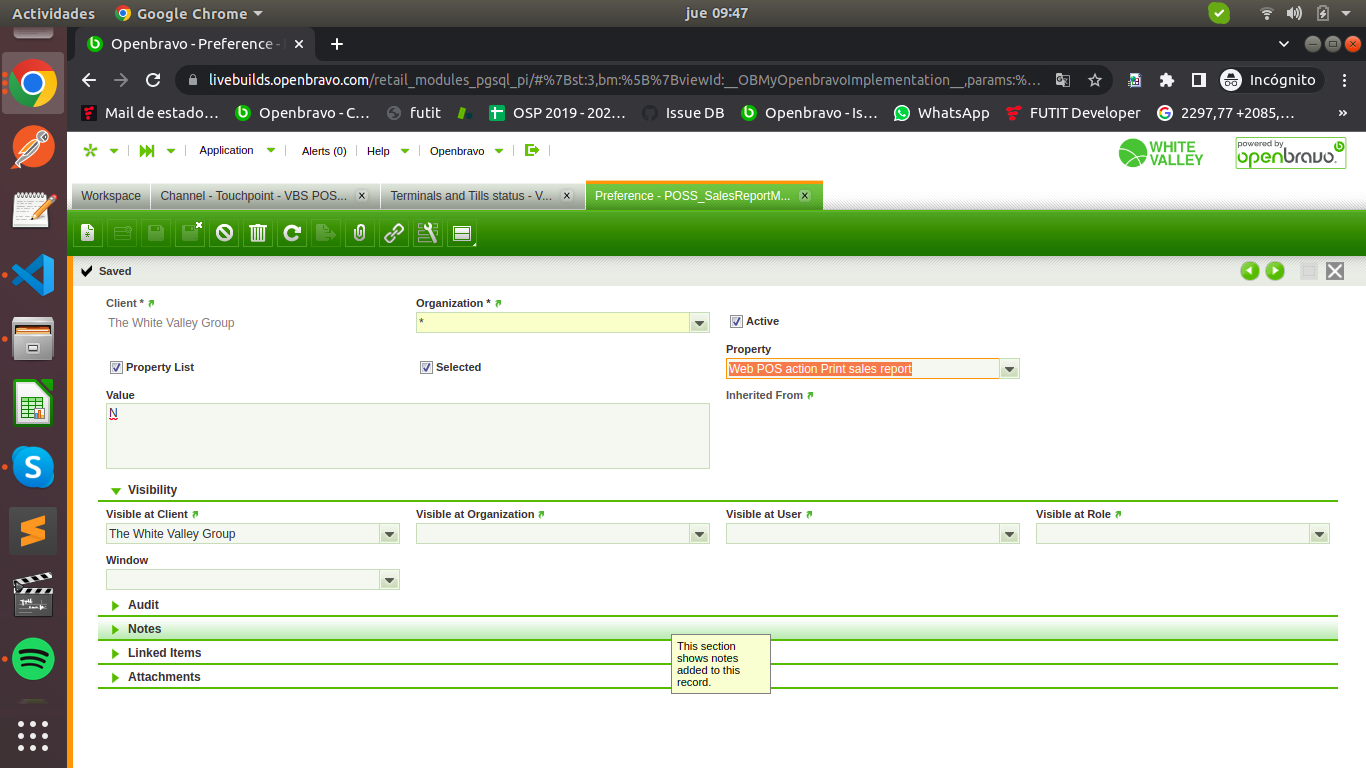This screenshot has height=768, width=1366.
Task: Click the trash can delete record icon
Action: tap(258, 233)
